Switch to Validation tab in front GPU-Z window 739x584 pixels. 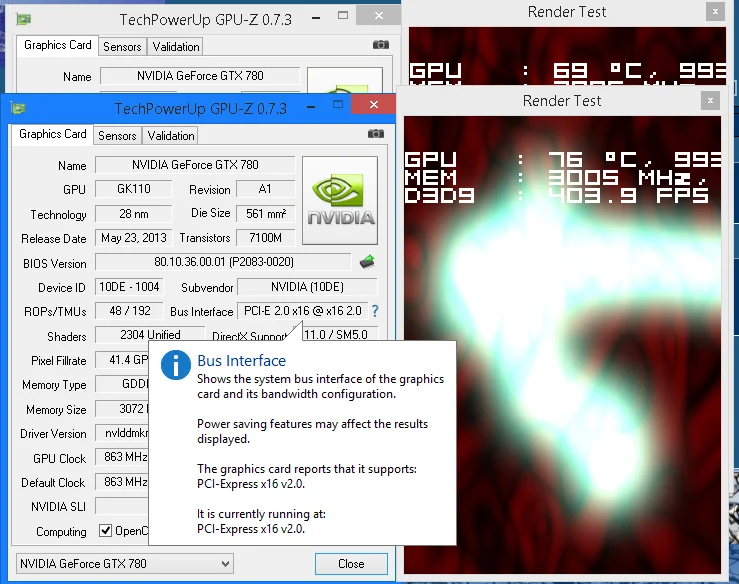click(171, 136)
